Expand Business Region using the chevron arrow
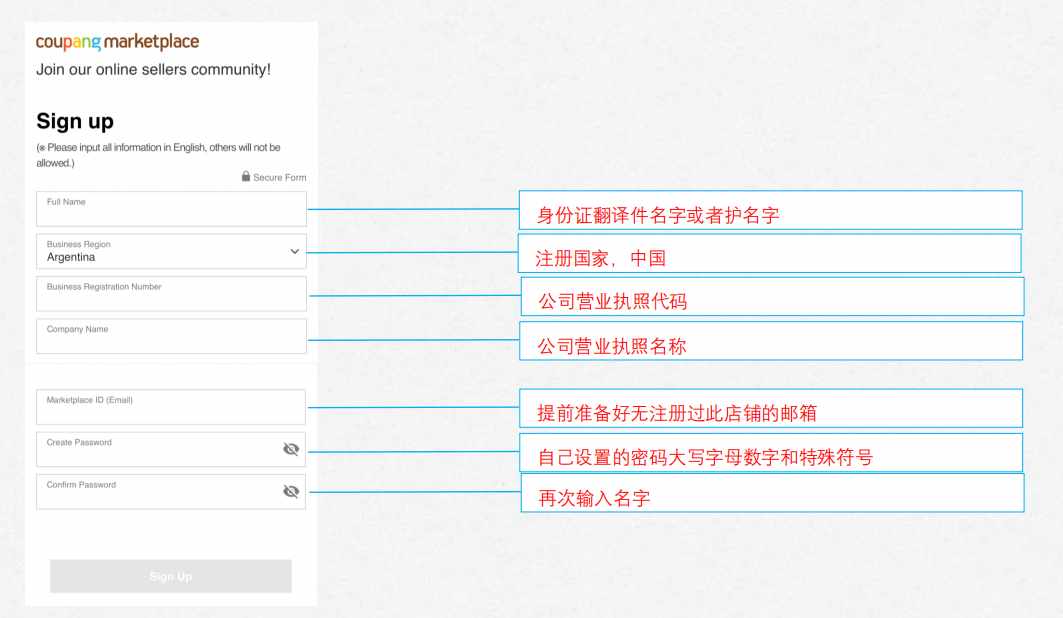1063x618 pixels. coord(295,251)
